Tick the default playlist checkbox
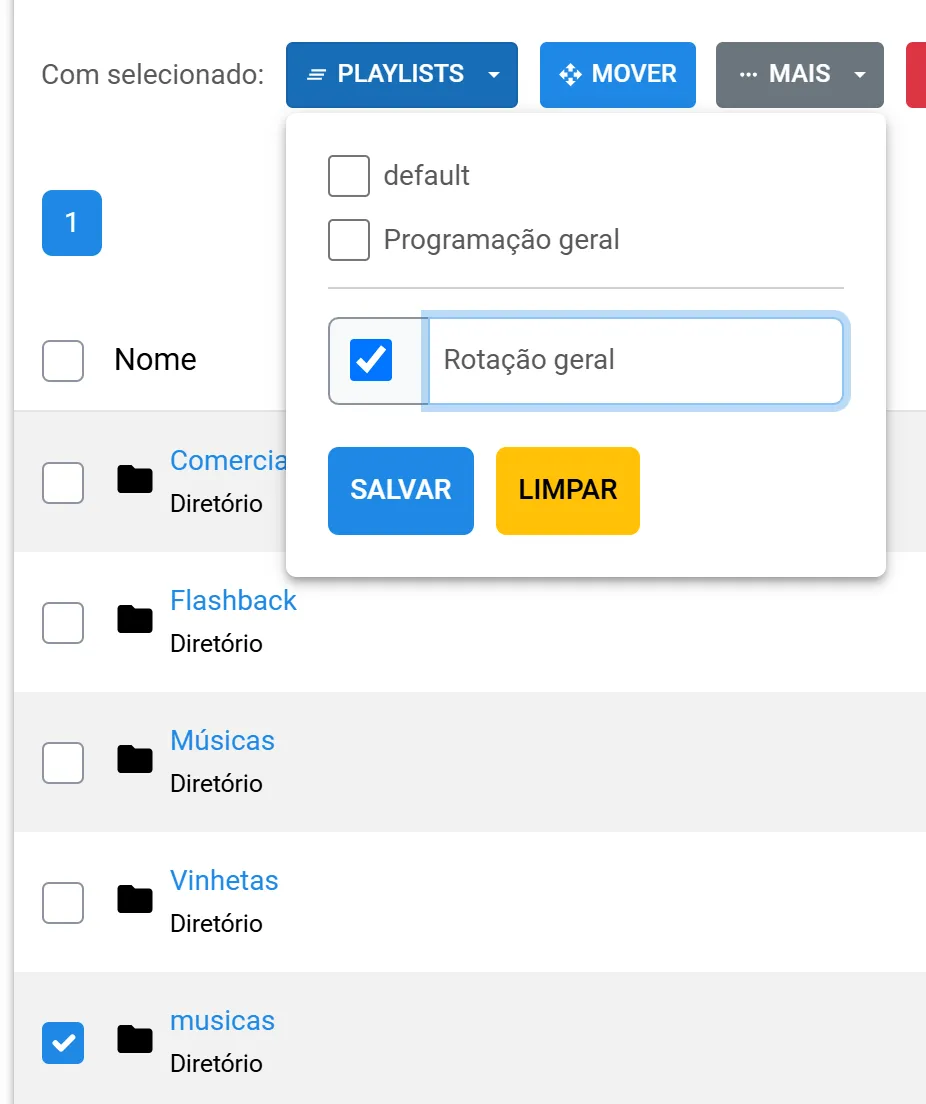Screen dimensions: 926x1104 pos(349,176)
